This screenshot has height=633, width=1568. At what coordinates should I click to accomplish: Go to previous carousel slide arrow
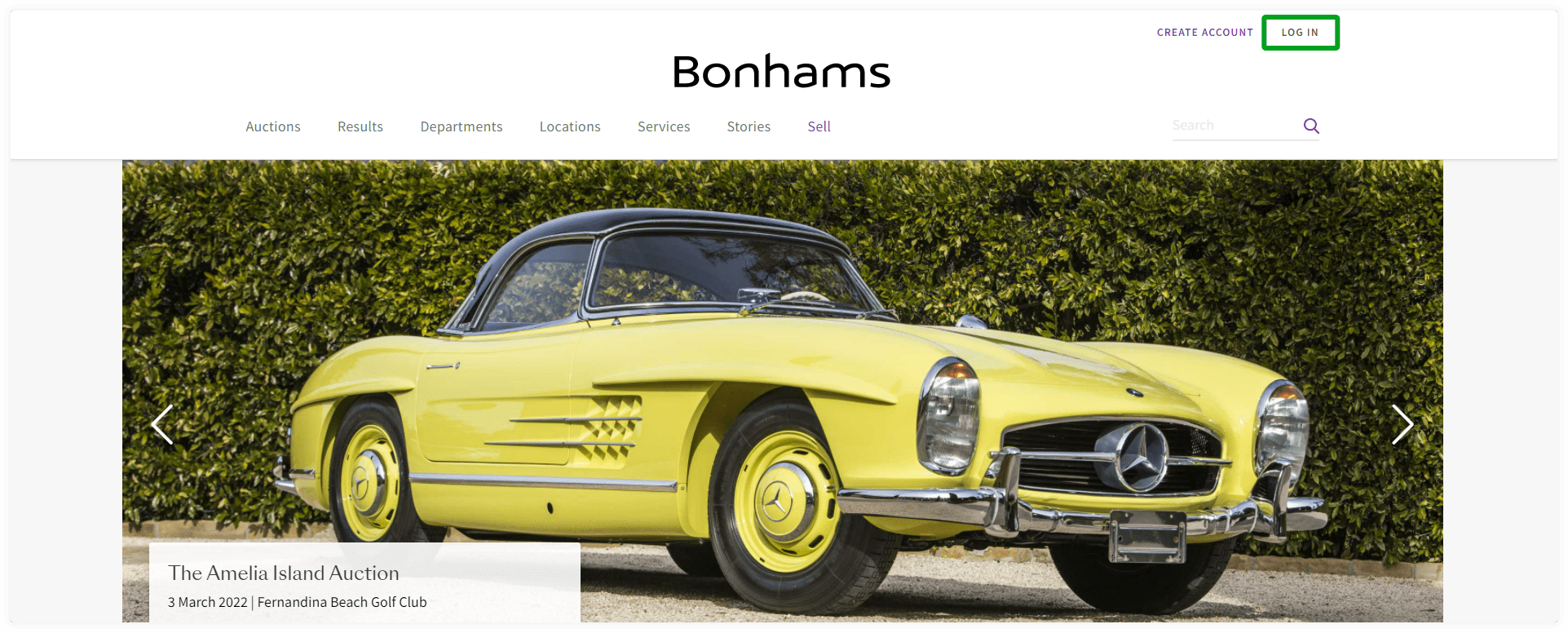162,424
